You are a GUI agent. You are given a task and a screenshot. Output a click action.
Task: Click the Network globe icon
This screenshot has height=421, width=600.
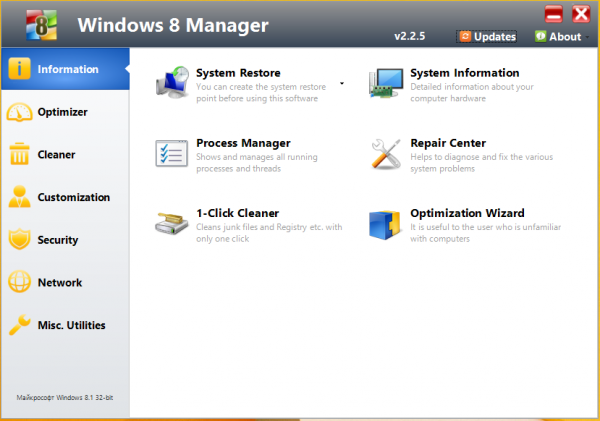19,282
